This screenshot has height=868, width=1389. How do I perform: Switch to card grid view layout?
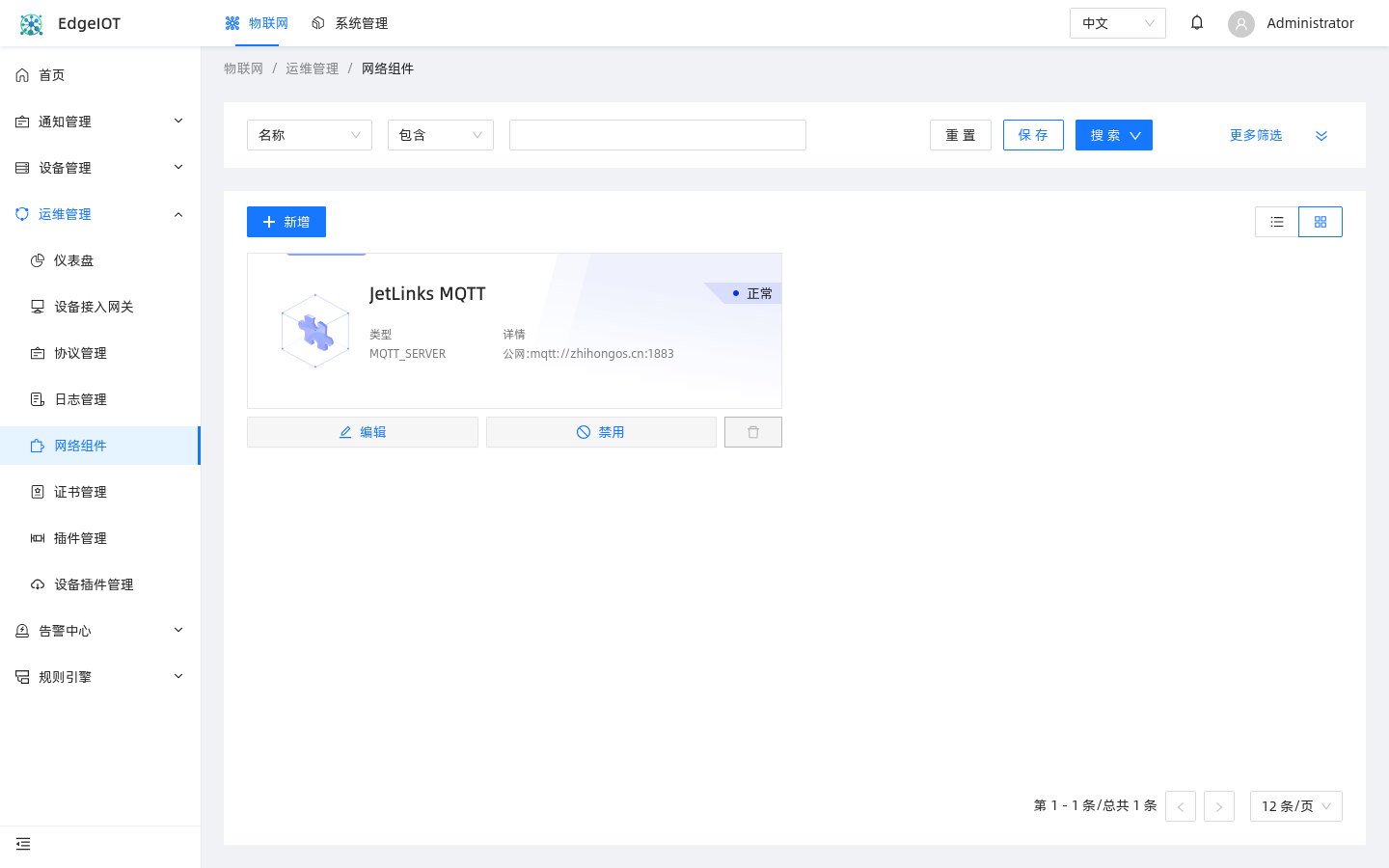1321,222
